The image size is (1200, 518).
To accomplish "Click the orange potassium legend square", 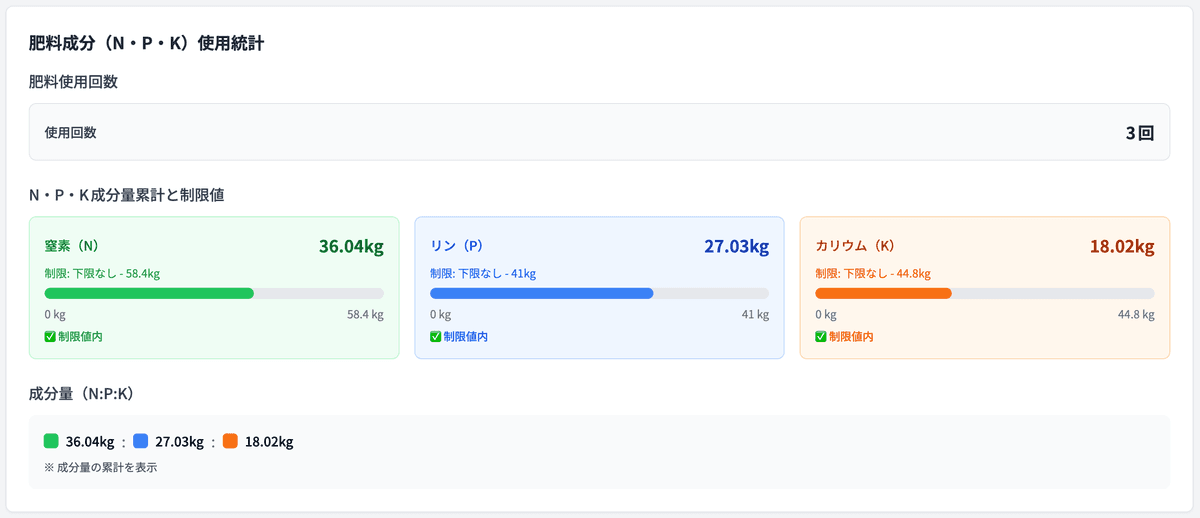I will pos(230,441).
